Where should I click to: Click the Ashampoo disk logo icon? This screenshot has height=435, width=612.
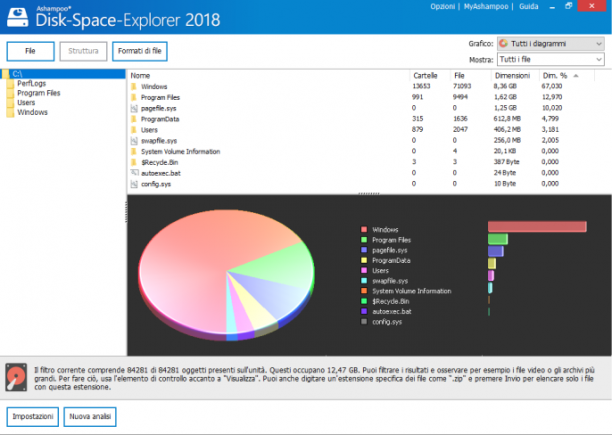[x=18, y=17]
